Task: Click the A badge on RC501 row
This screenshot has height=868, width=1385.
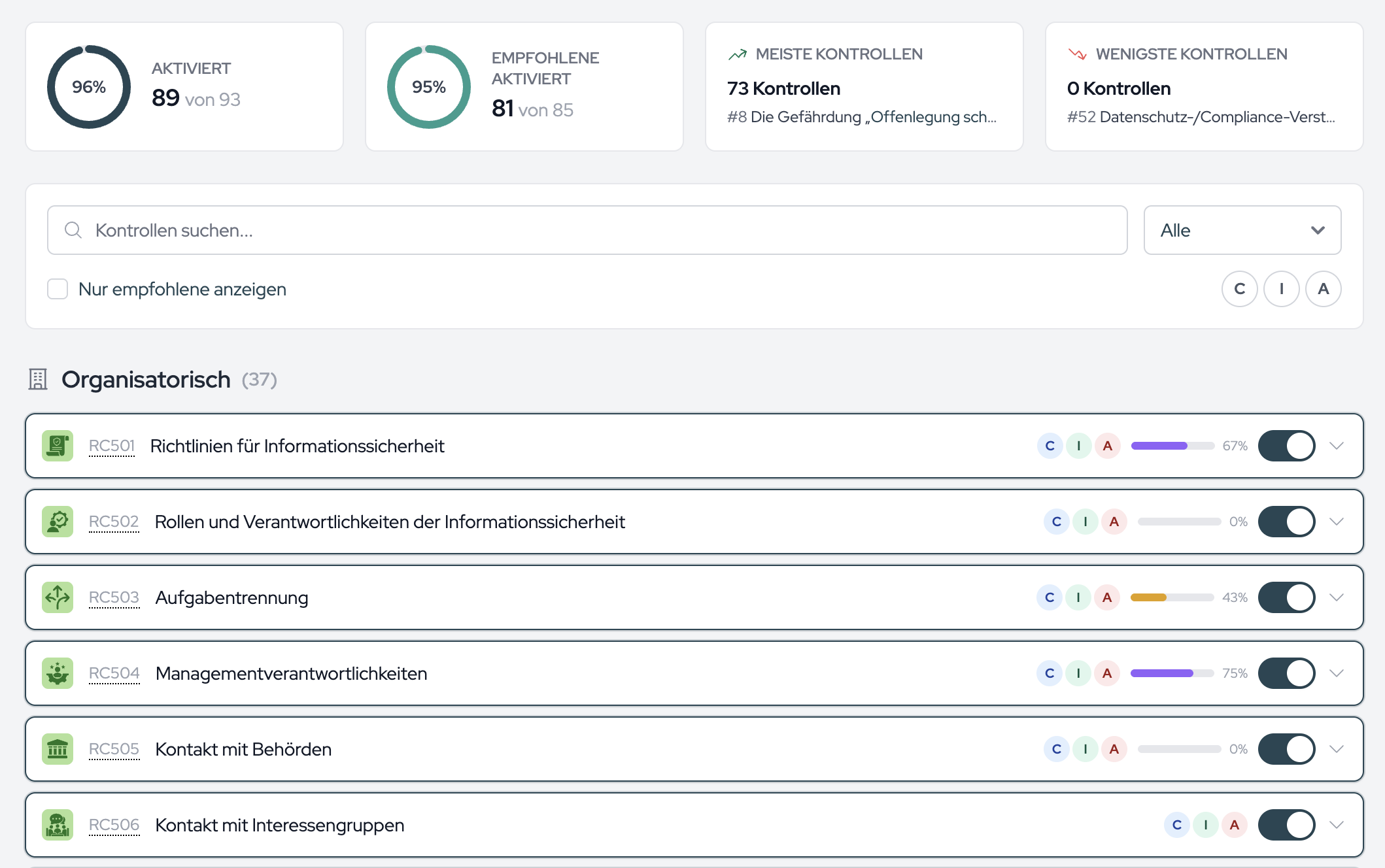Action: [1108, 446]
